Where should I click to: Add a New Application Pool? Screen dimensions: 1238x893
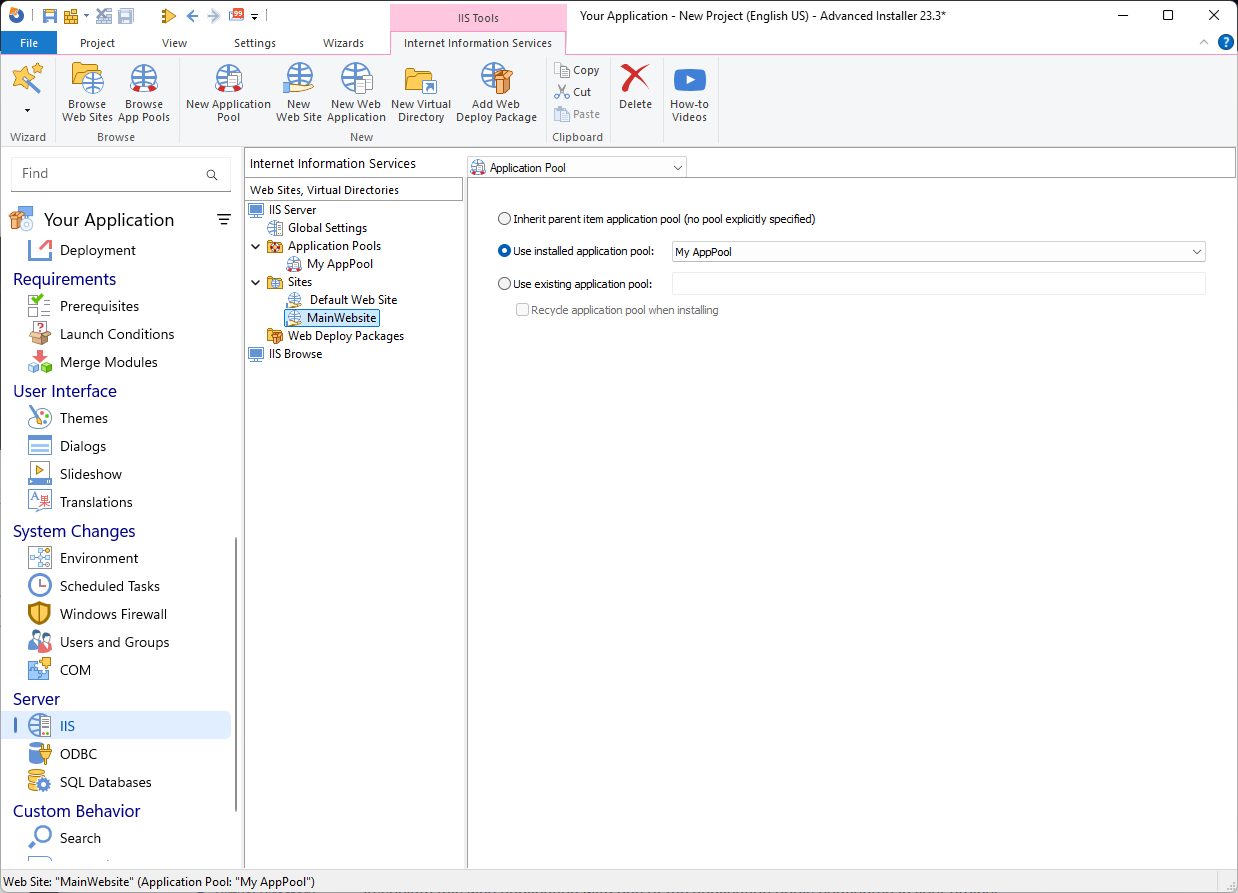tap(228, 93)
